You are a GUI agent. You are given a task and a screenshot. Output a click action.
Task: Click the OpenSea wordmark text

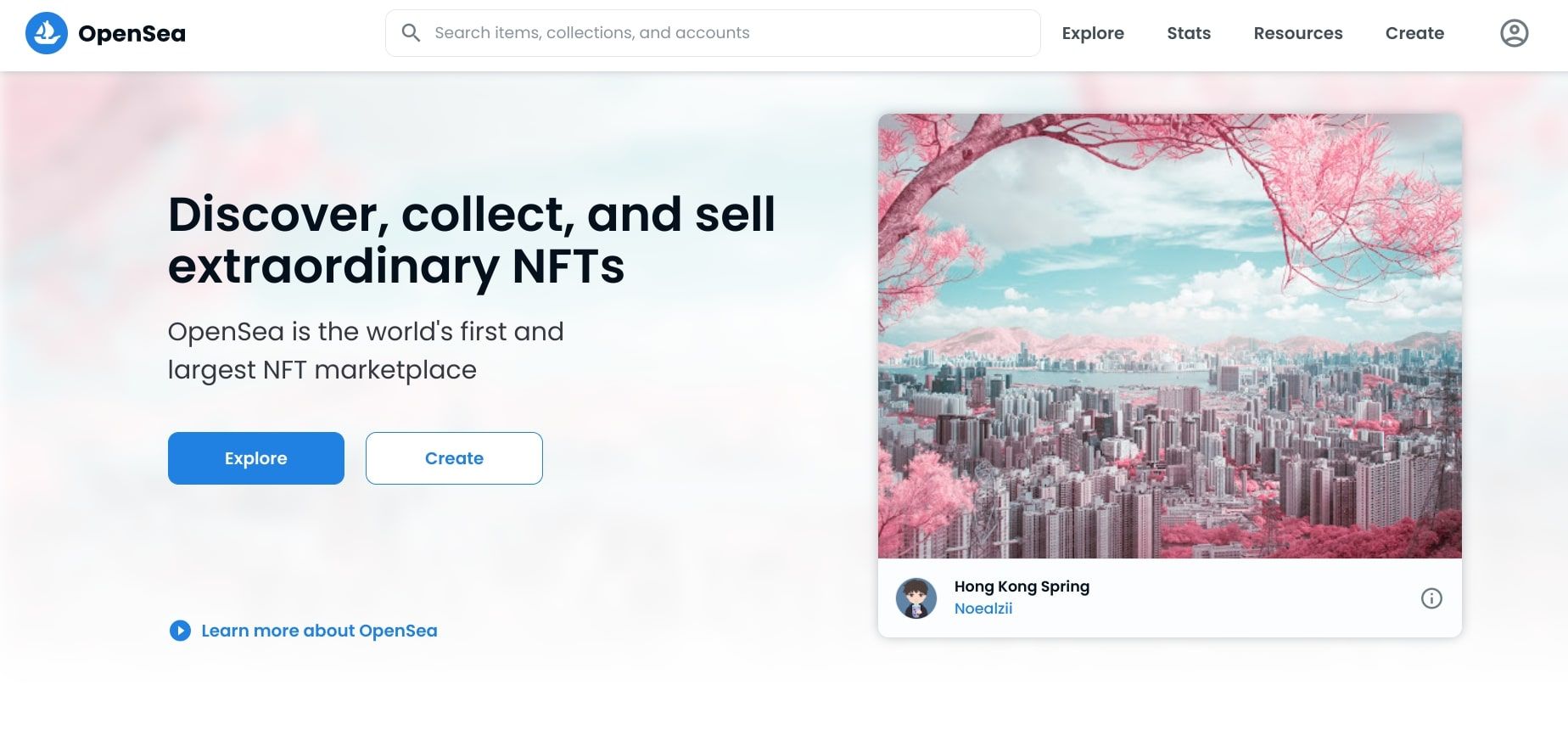(132, 33)
